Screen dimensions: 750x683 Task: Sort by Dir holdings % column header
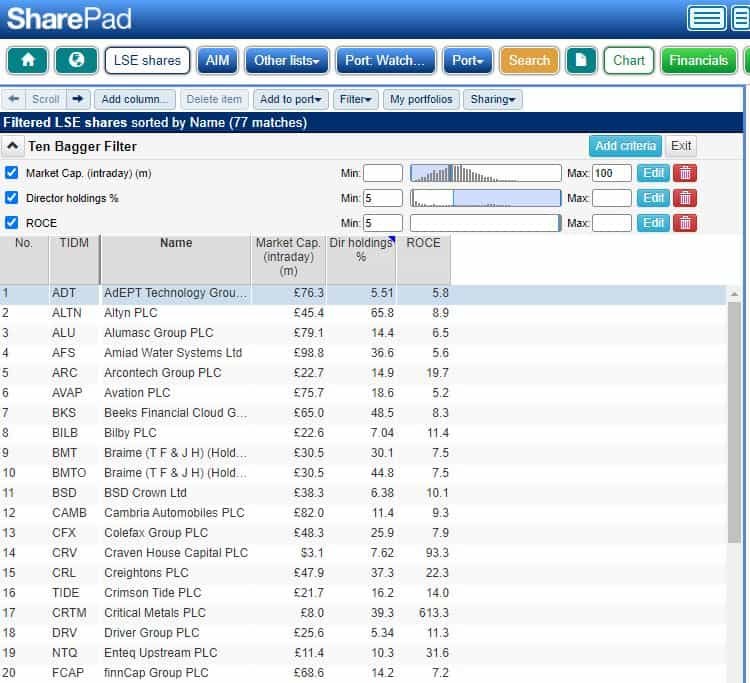[x=361, y=259]
